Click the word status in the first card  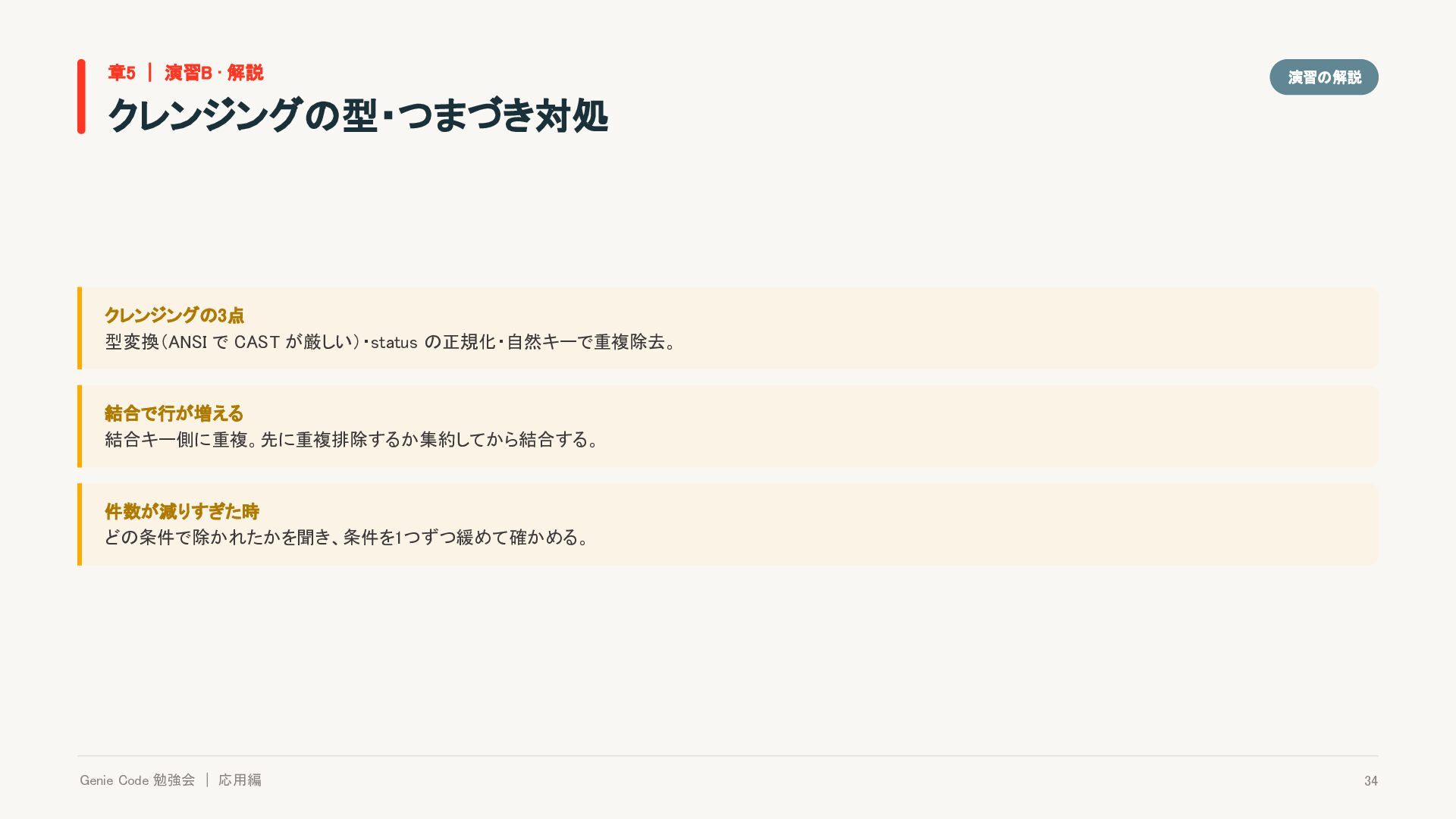394,343
